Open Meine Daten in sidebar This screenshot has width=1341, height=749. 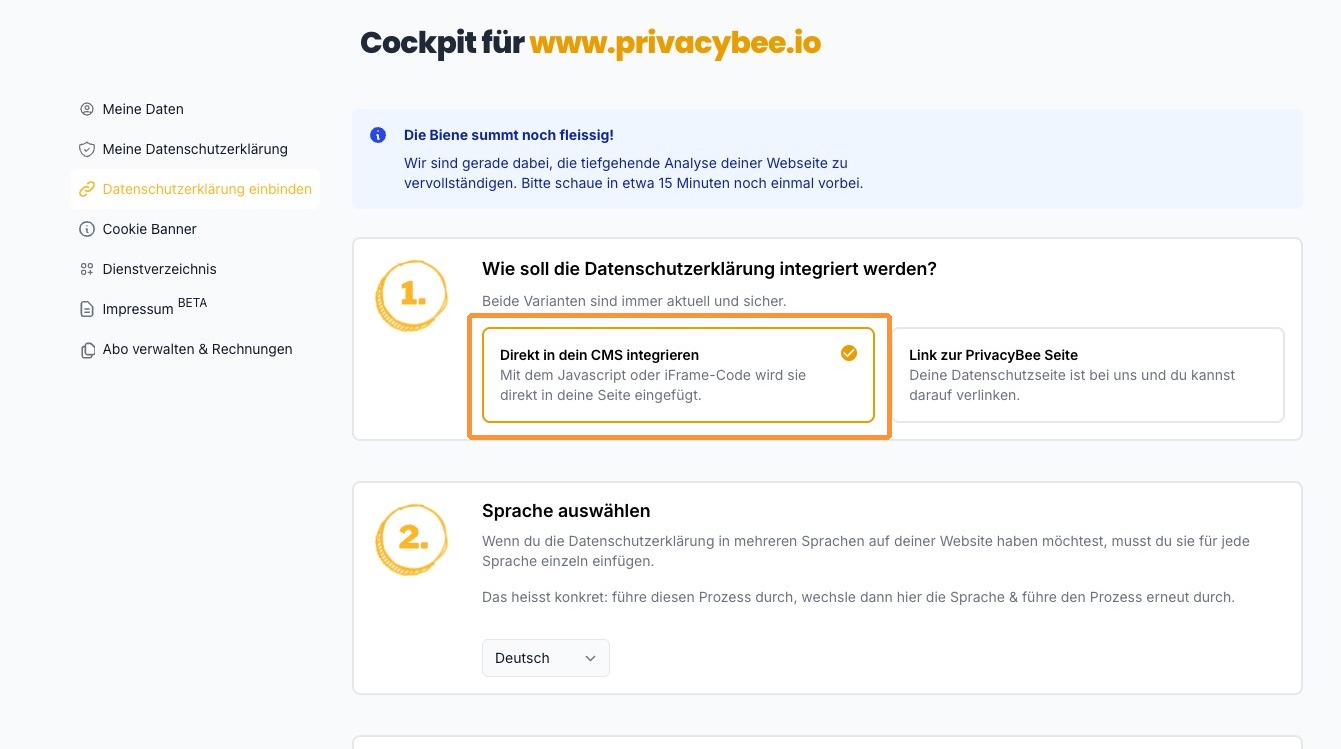pos(143,109)
